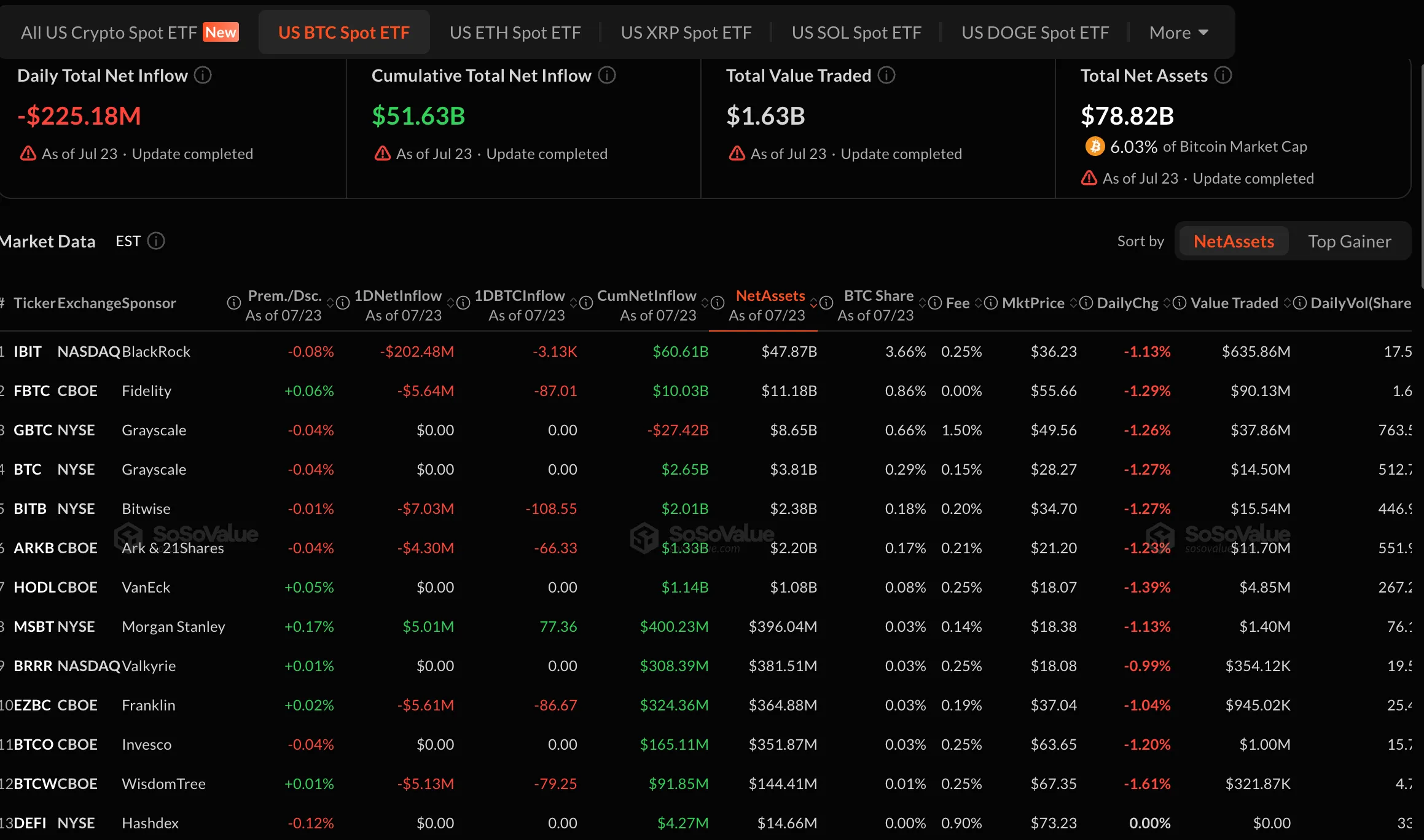The image size is (1424, 840).
Task: Click the $78.82B total net assets value
Action: [1127, 115]
